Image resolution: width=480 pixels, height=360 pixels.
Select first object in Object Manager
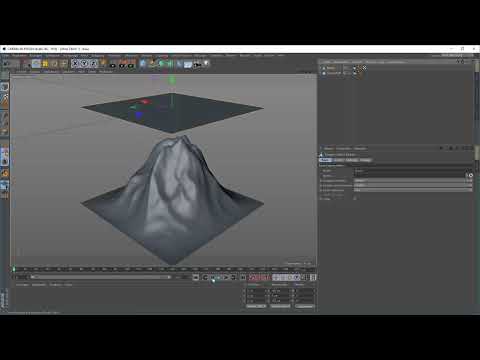[x=331, y=68]
